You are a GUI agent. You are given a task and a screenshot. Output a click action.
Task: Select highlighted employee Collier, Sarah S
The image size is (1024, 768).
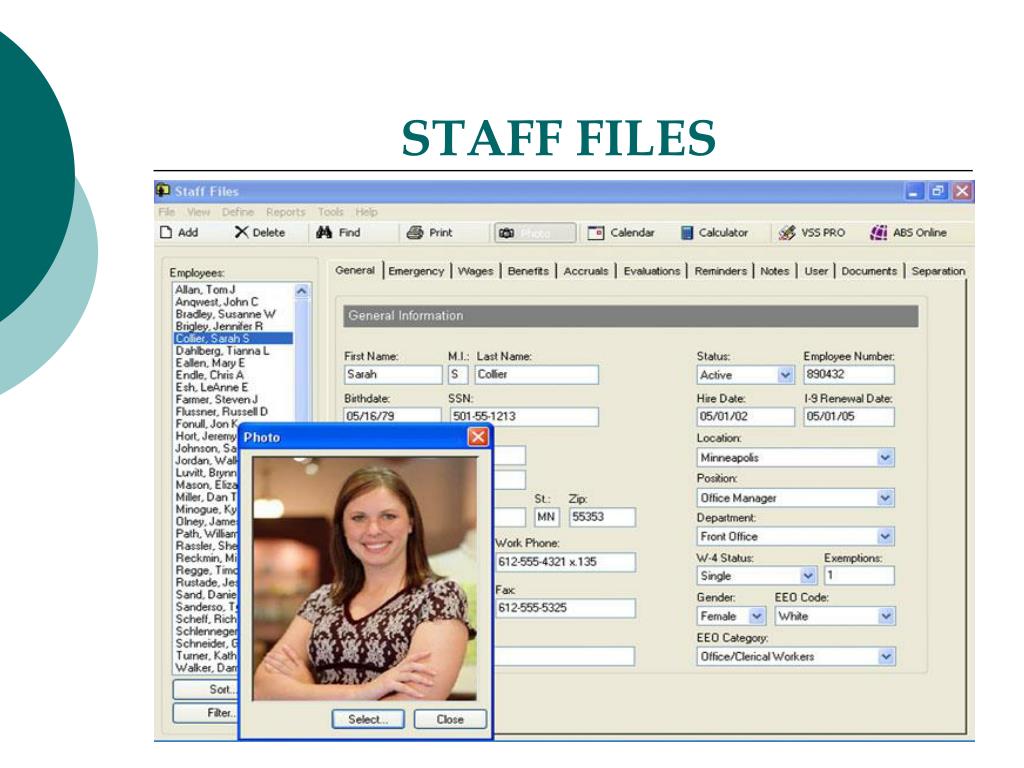[233, 338]
